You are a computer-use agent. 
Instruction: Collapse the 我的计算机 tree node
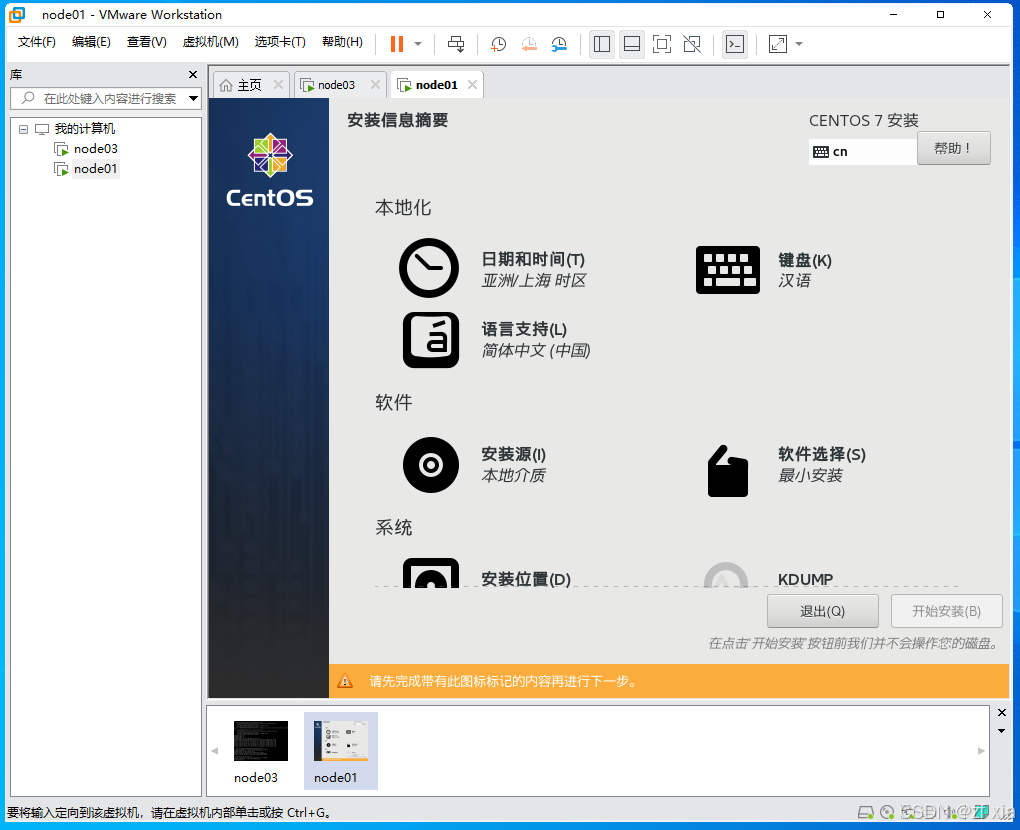pos(23,129)
